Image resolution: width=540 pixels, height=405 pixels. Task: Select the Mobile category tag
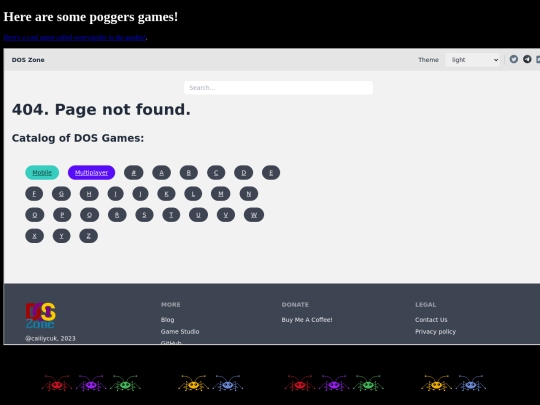[x=42, y=173]
